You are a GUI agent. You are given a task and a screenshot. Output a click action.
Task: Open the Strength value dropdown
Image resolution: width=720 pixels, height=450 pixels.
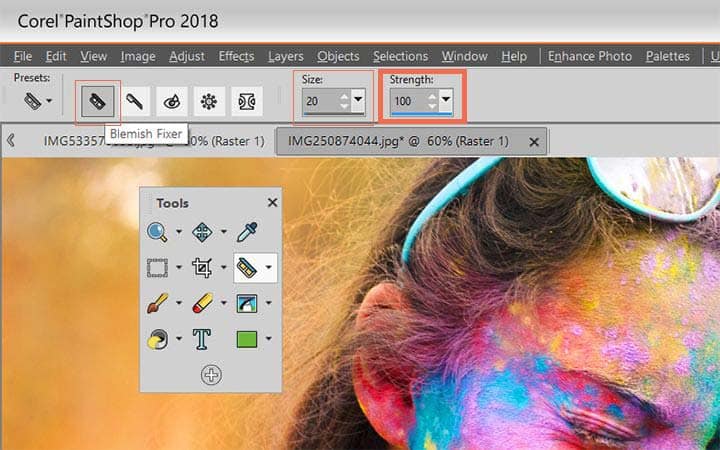tap(445, 100)
